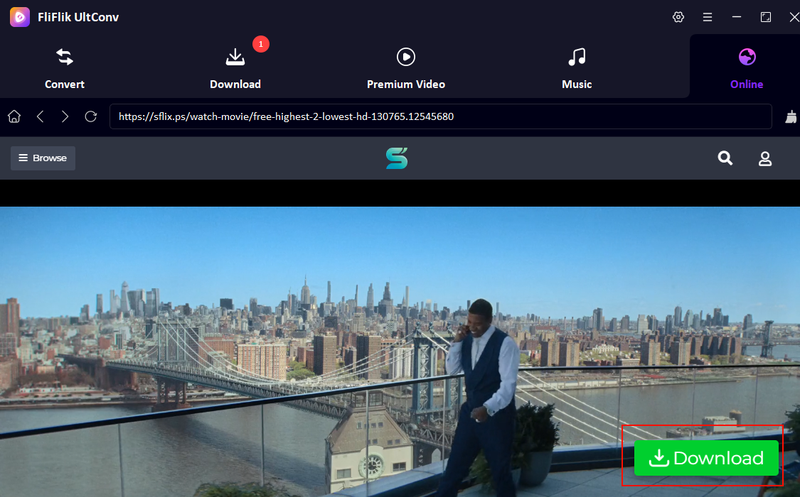This screenshot has width=800, height=497.
Task: Open the site search magnifier
Action: tap(725, 158)
